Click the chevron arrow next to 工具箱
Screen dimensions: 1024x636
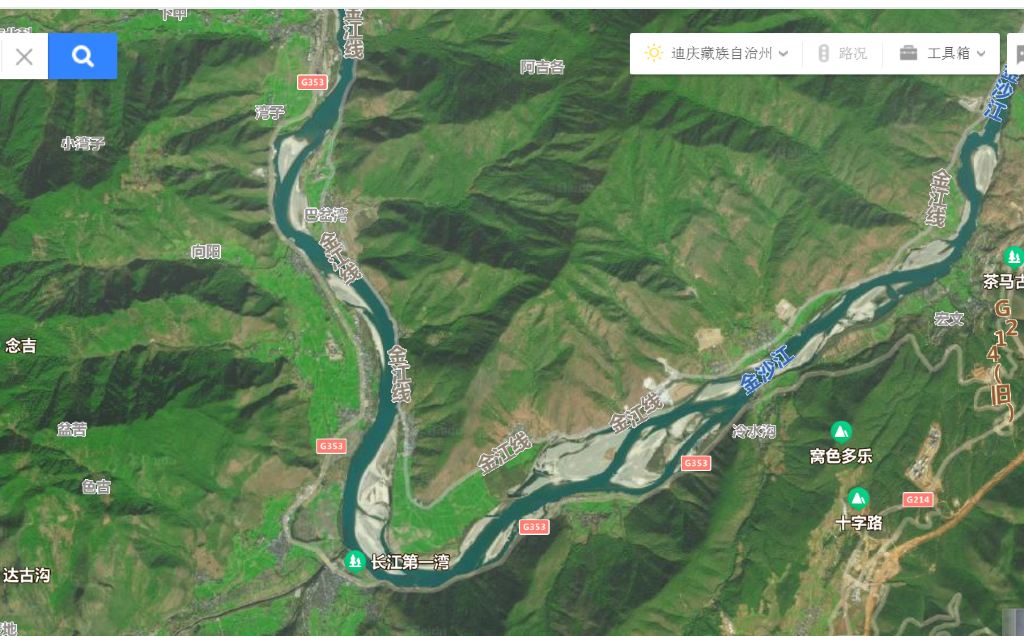click(x=981, y=54)
